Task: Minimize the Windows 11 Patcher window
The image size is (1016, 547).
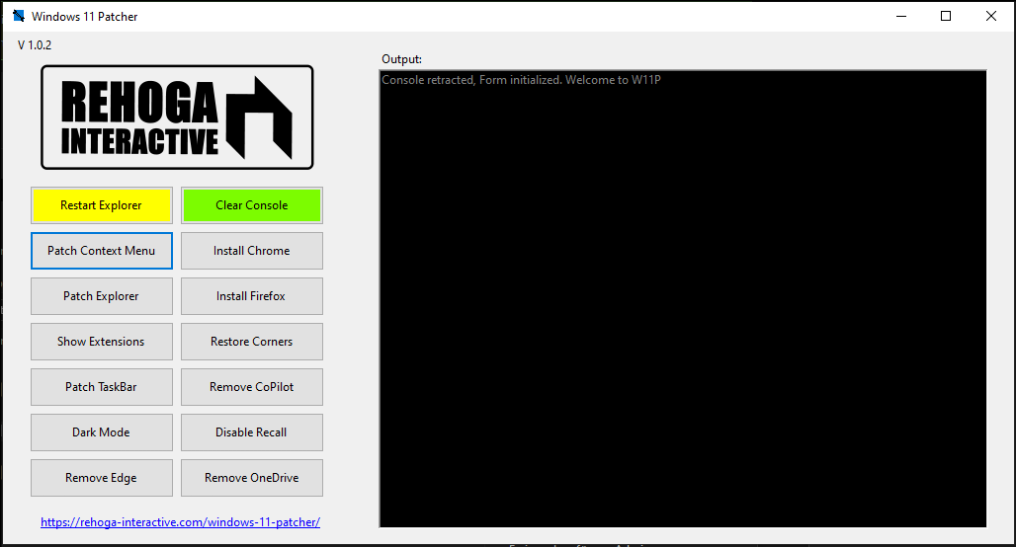Action: click(901, 16)
